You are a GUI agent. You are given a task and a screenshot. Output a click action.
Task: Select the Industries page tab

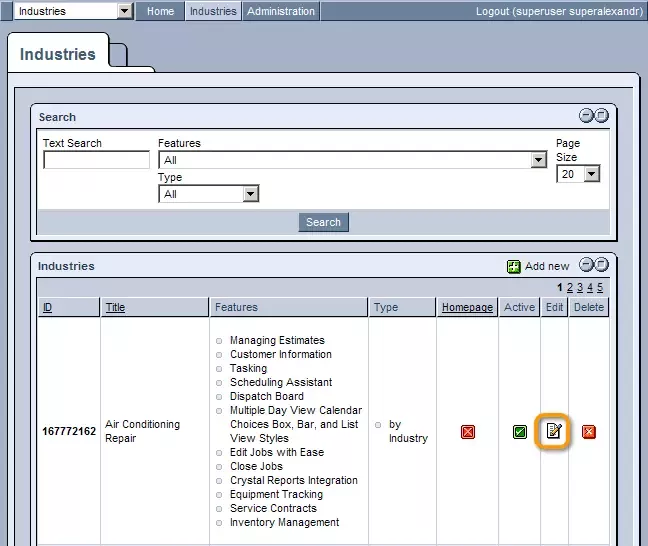[58, 54]
